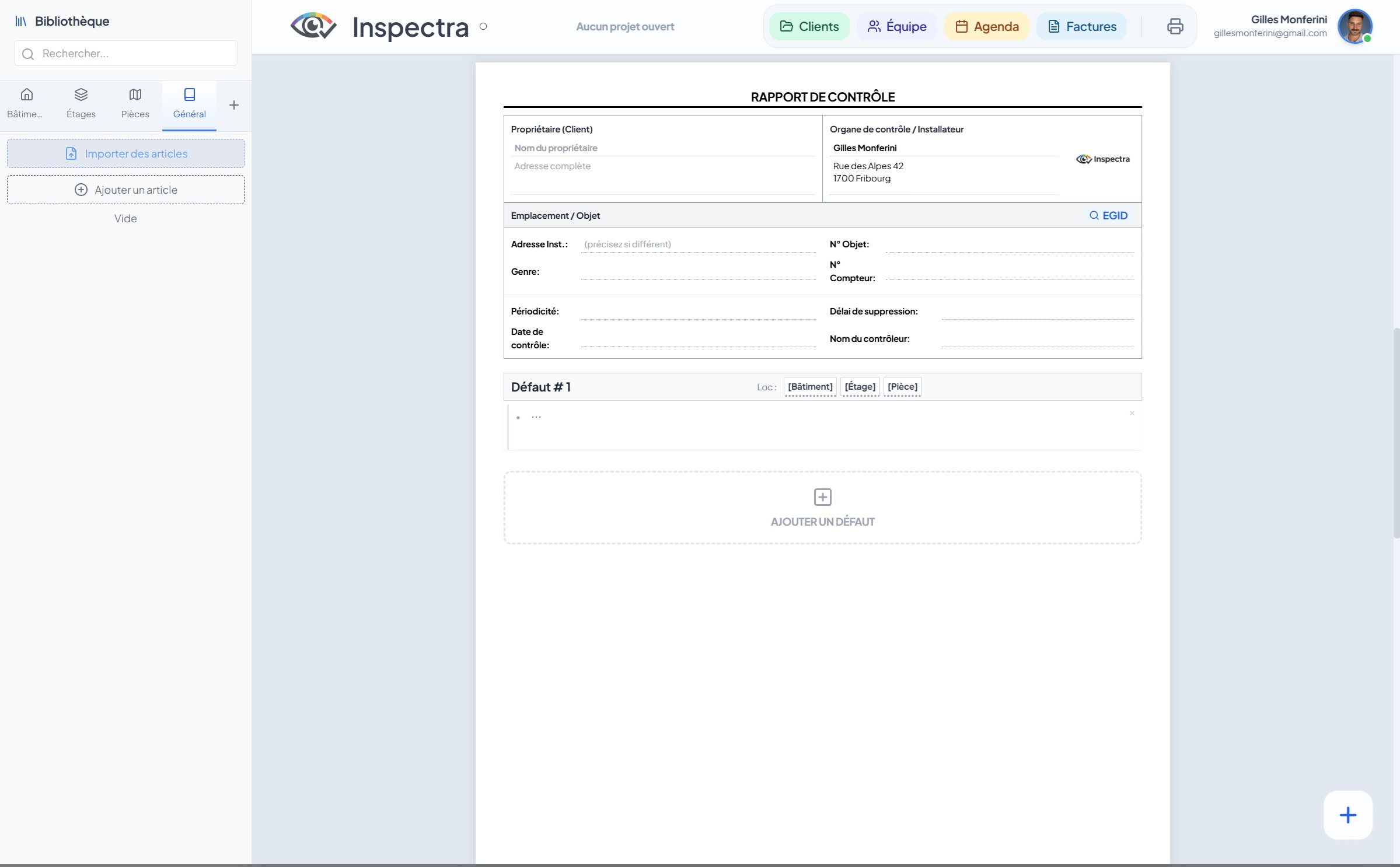1400x867 pixels.
Task: Click the small circle status indicator by Inspectra
Action: point(483,26)
